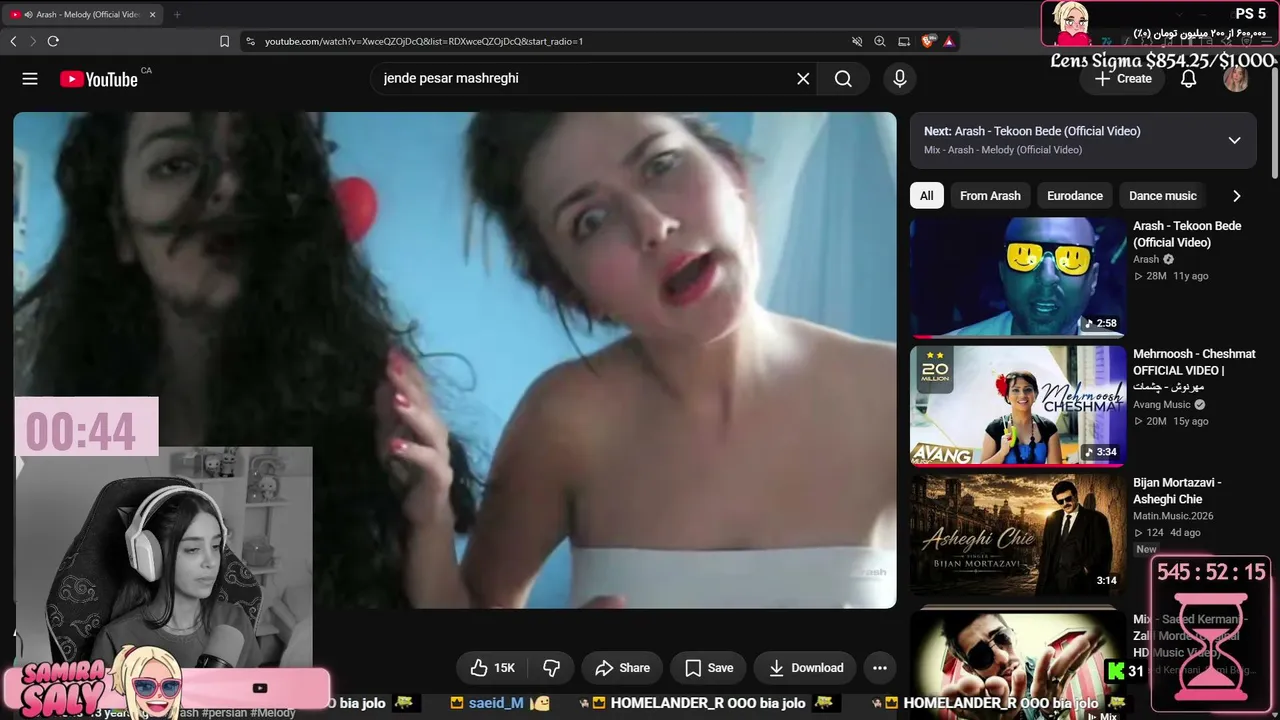Clear the search box with the X
The image size is (1280, 720).
(803, 79)
